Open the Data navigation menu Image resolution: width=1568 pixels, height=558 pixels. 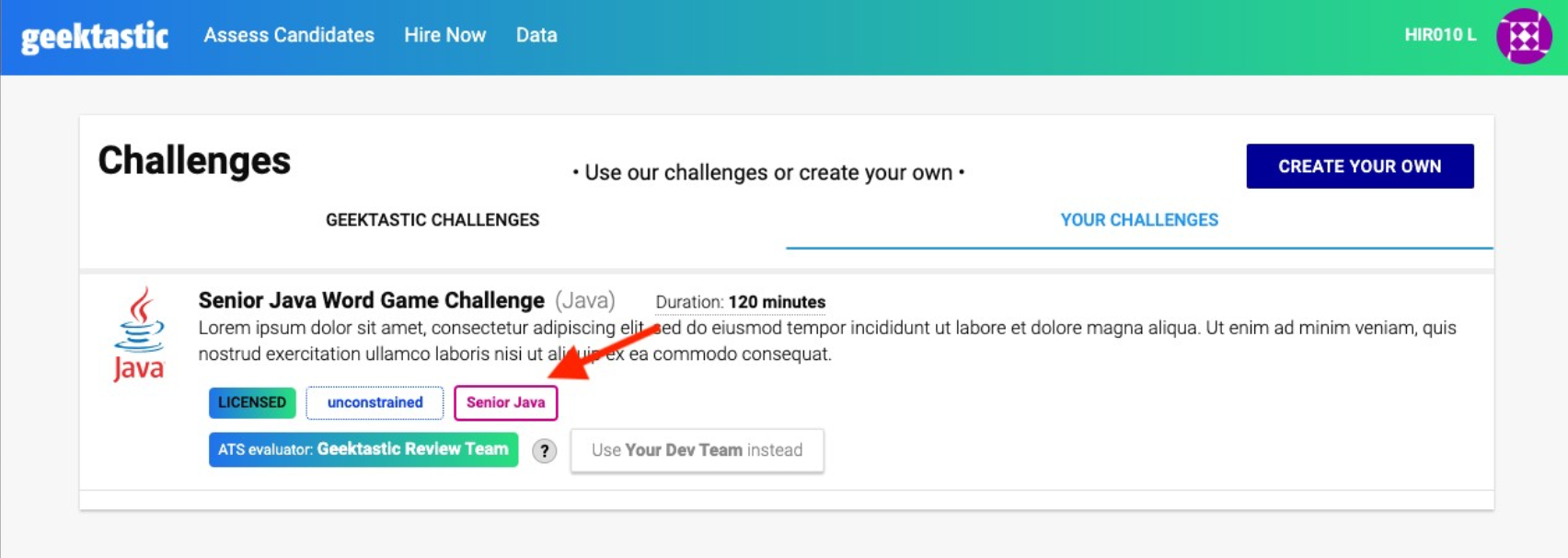(x=536, y=35)
